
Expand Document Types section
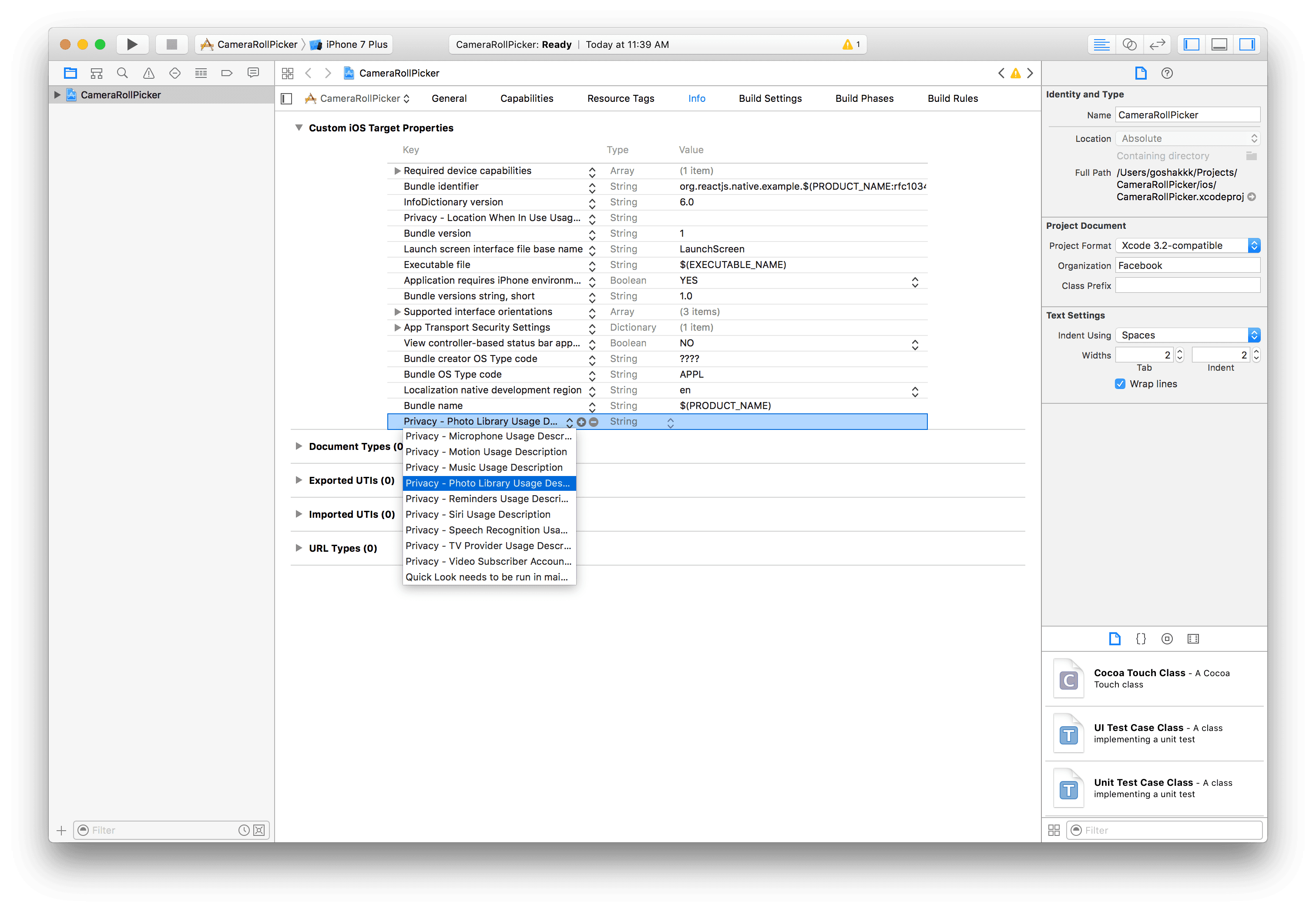click(x=298, y=446)
